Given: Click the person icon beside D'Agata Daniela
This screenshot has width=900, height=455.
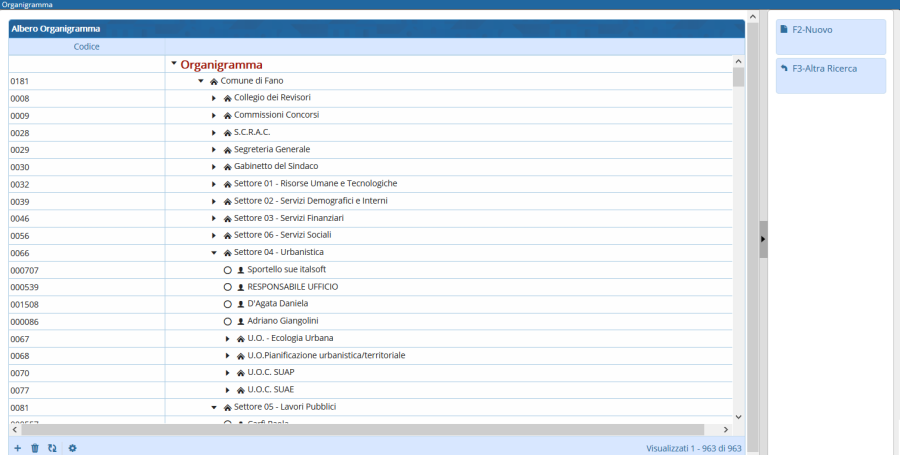Looking at the screenshot, I should [x=240, y=304].
